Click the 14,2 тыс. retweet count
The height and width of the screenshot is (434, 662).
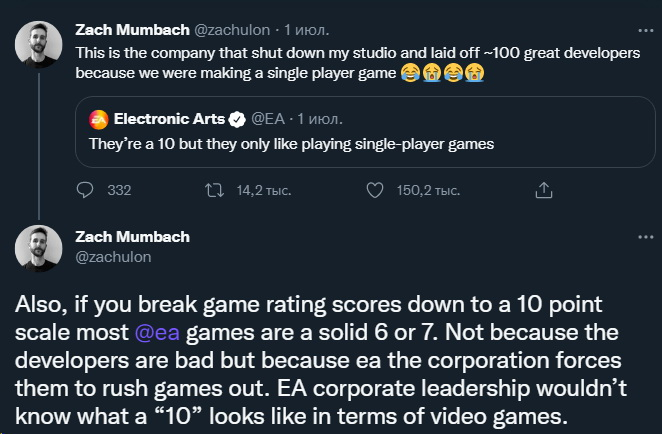(255, 189)
